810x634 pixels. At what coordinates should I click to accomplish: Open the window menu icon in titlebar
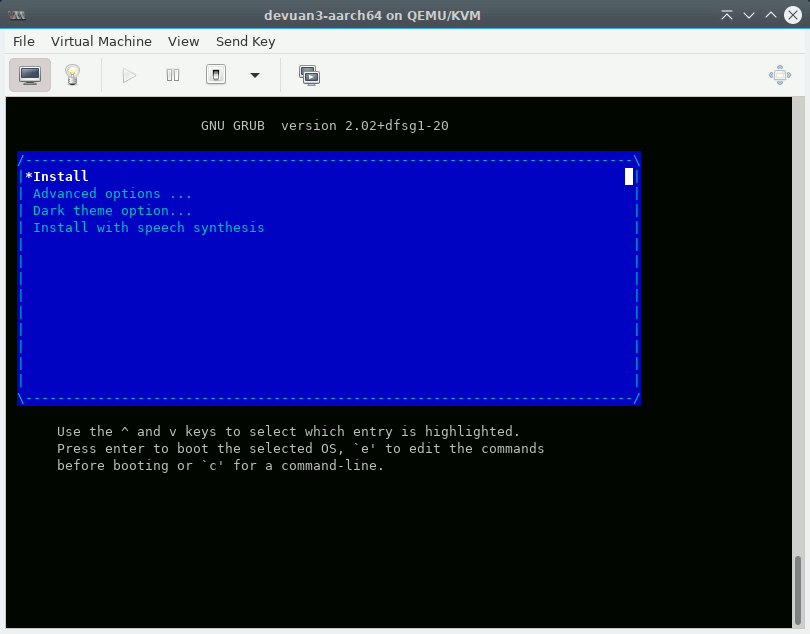tap(17, 15)
